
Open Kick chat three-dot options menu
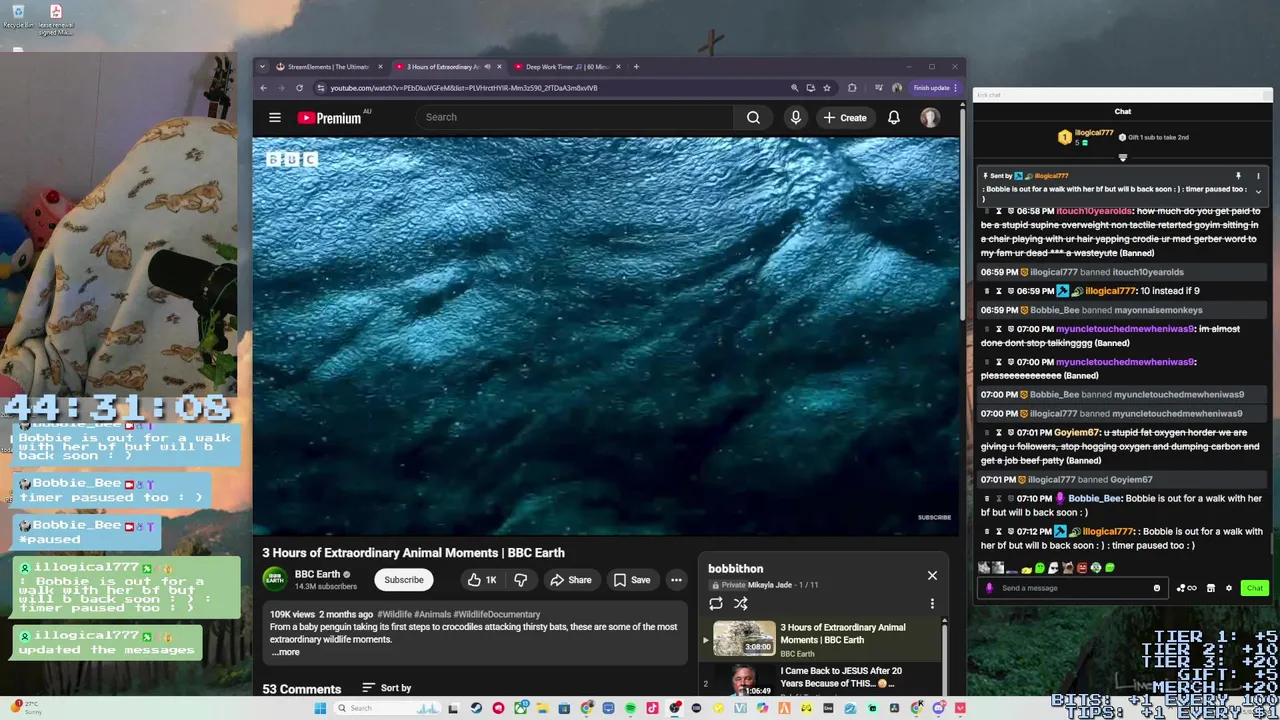(x=1258, y=176)
